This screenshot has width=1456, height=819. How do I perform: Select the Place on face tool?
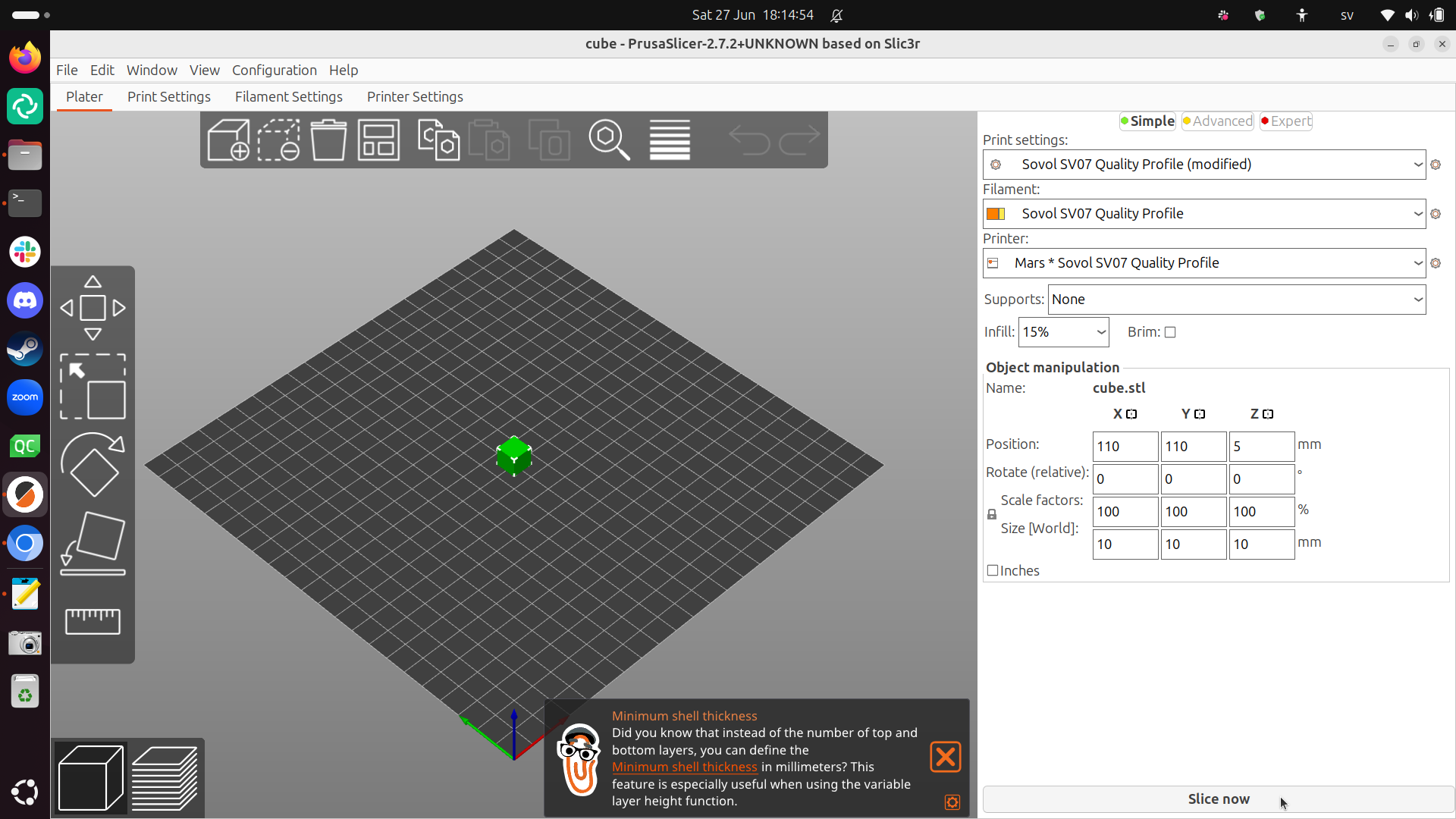click(93, 543)
